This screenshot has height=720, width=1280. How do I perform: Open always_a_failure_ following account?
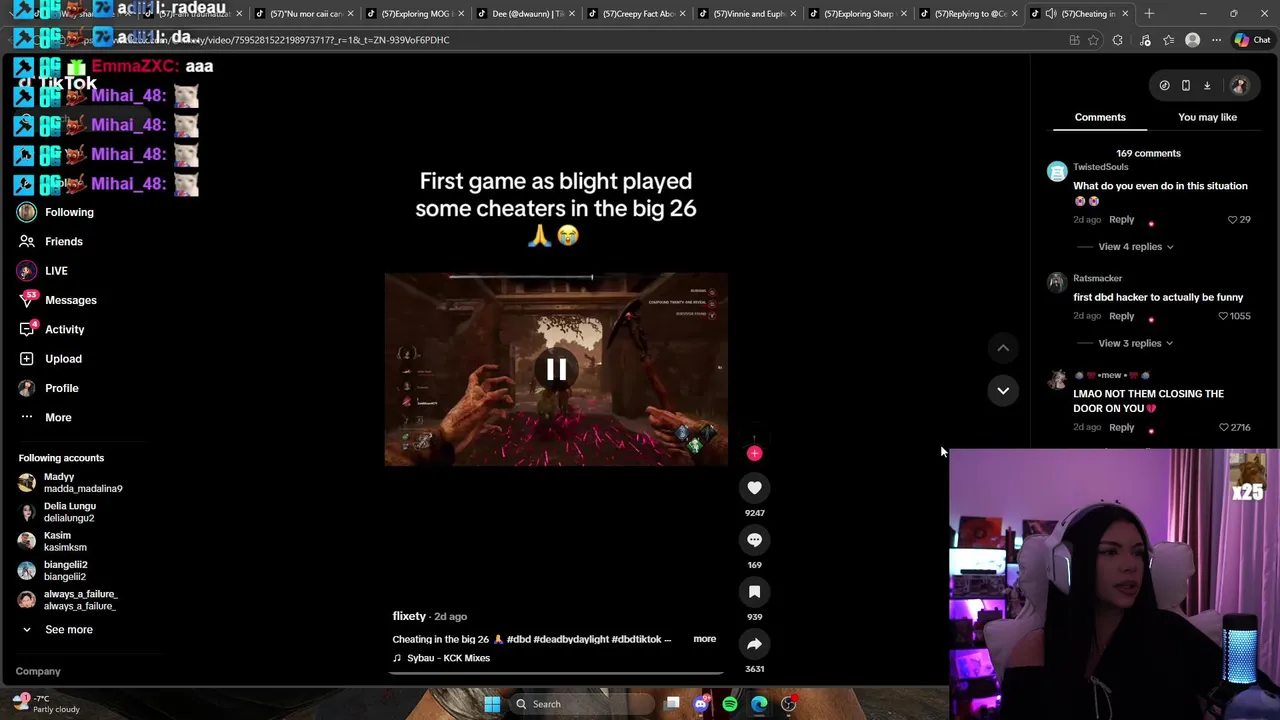pos(67,600)
